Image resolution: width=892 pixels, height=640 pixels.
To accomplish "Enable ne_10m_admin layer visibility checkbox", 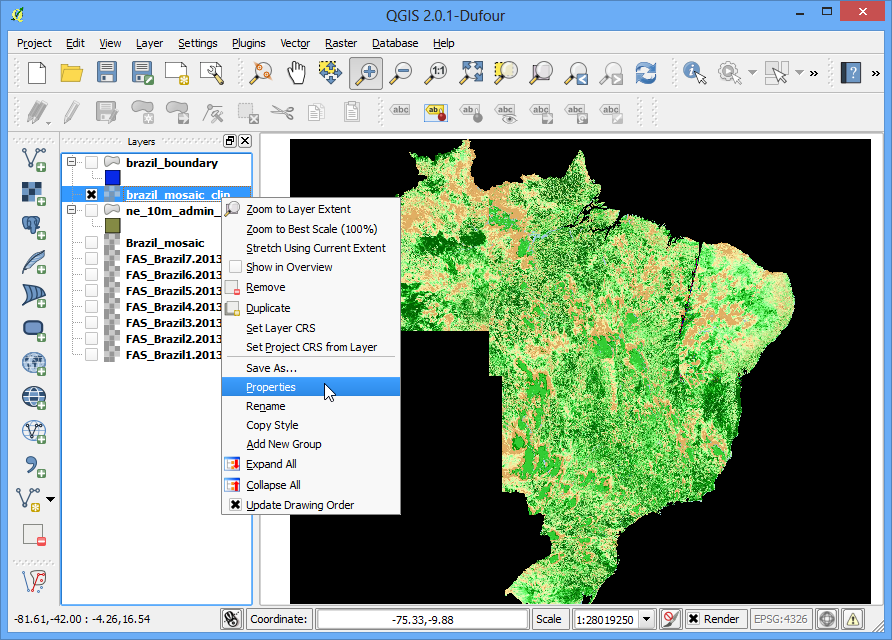I will pyautogui.click(x=92, y=210).
